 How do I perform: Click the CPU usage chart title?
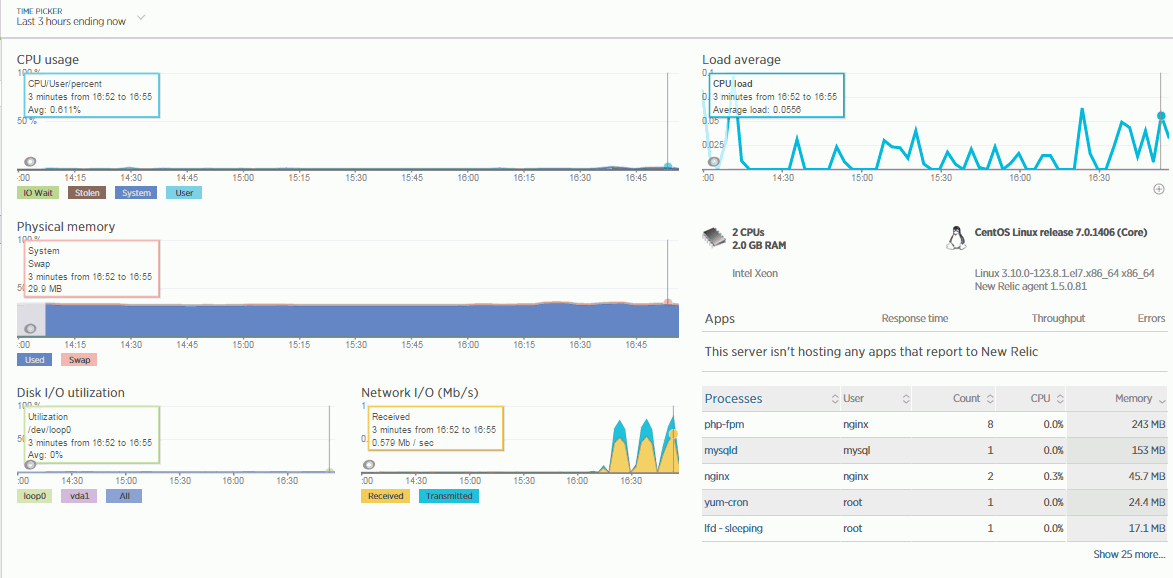pos(48,59)
